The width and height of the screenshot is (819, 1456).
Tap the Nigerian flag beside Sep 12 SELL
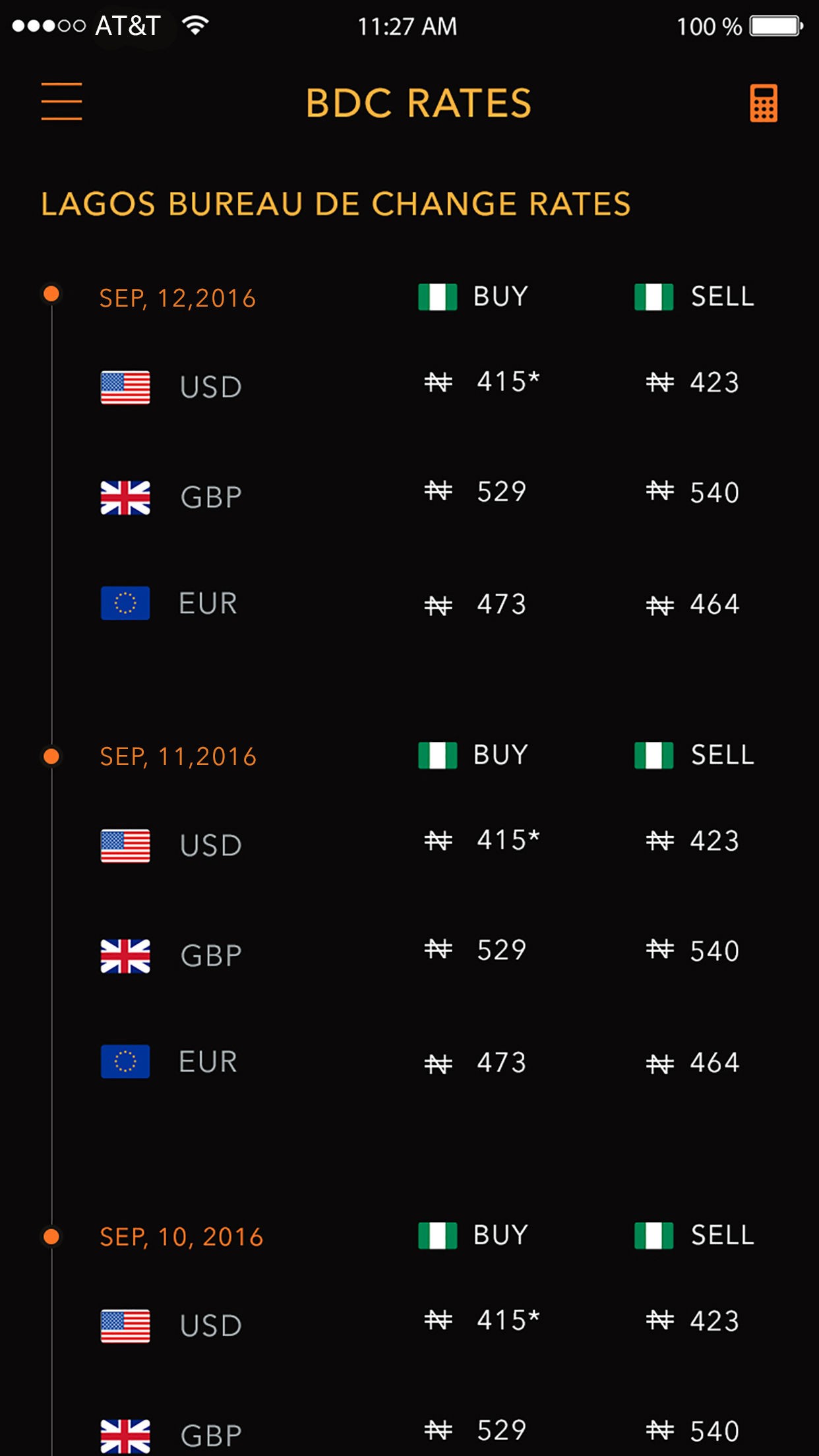pos(653,297)
